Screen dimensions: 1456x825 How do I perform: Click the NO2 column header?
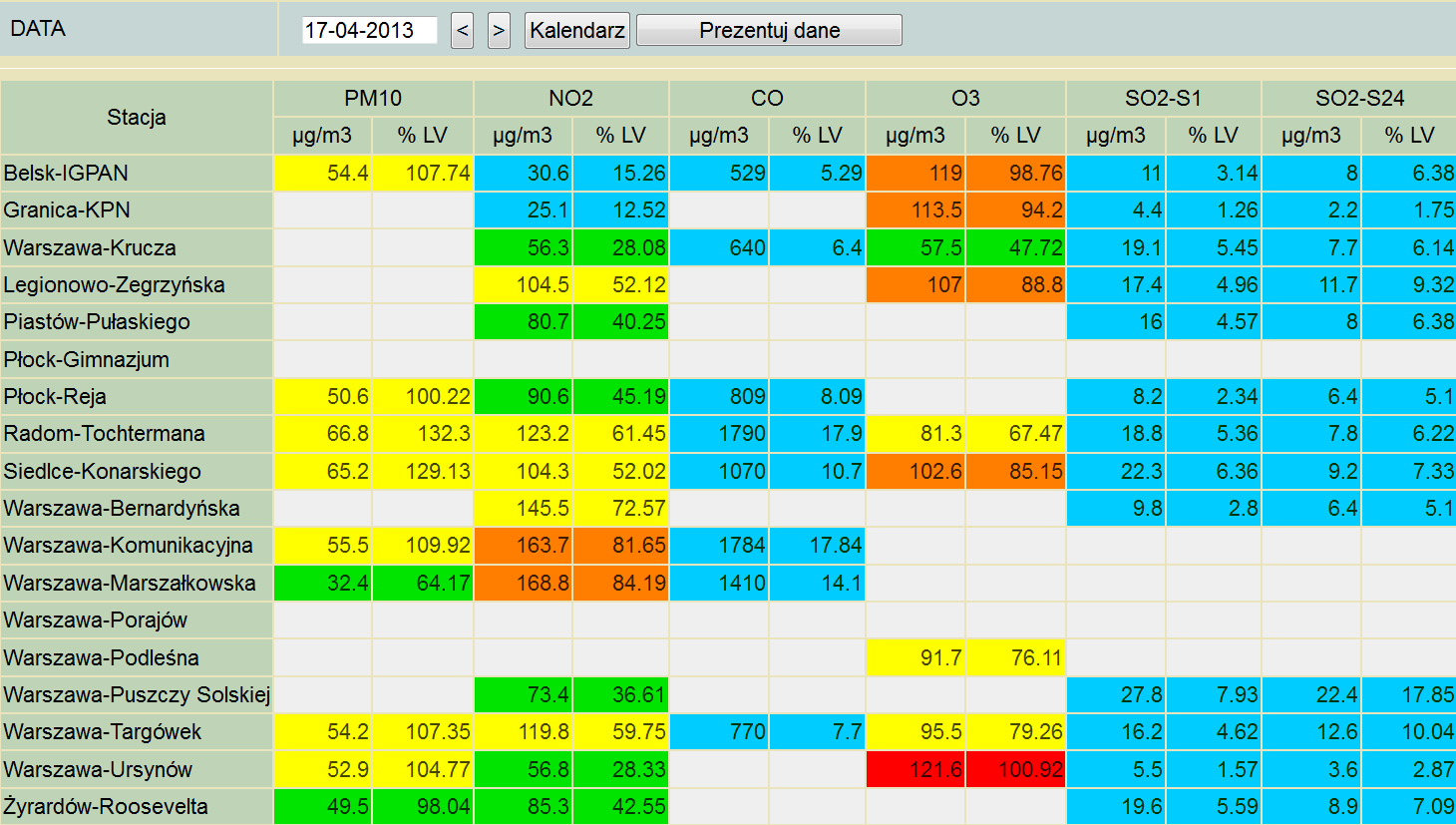pyautogui.click(x=570, y=98)
